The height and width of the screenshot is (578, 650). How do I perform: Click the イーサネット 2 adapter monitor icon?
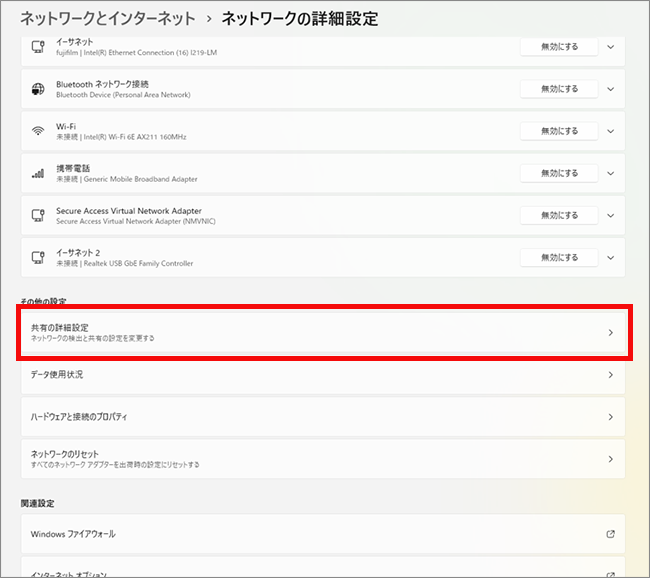point(38,257)
